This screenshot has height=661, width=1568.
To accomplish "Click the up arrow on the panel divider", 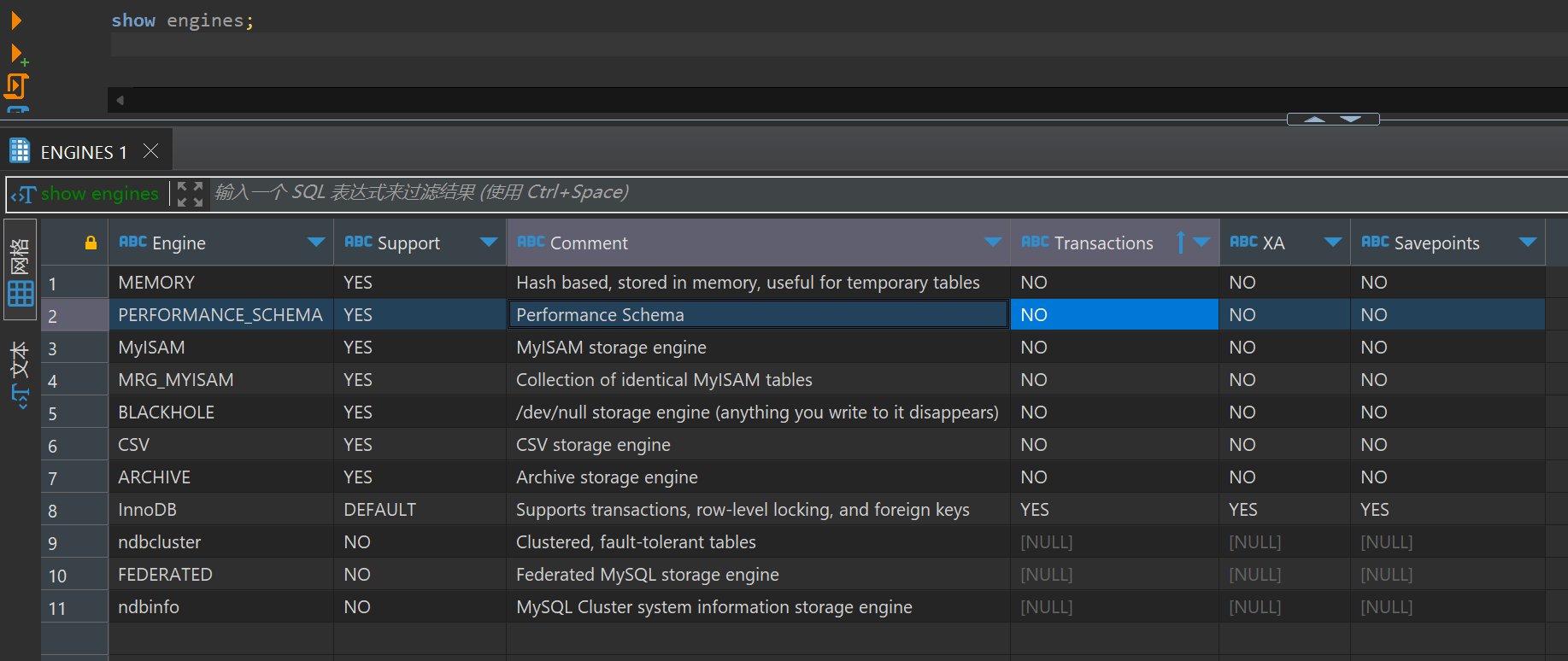I will pyautogui.click(x=1314, y=120).
